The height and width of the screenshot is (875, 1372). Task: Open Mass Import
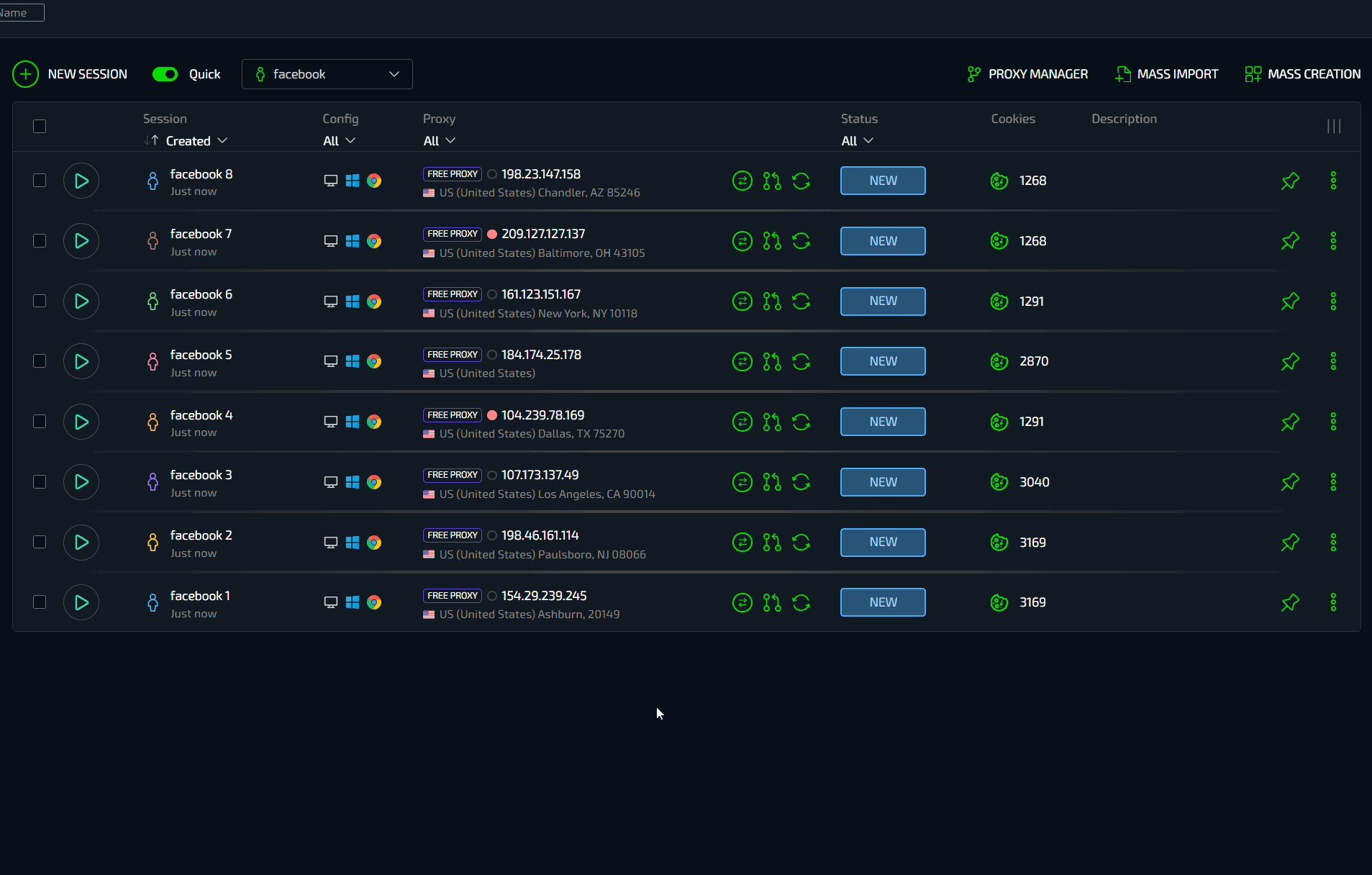point(1166,74)
